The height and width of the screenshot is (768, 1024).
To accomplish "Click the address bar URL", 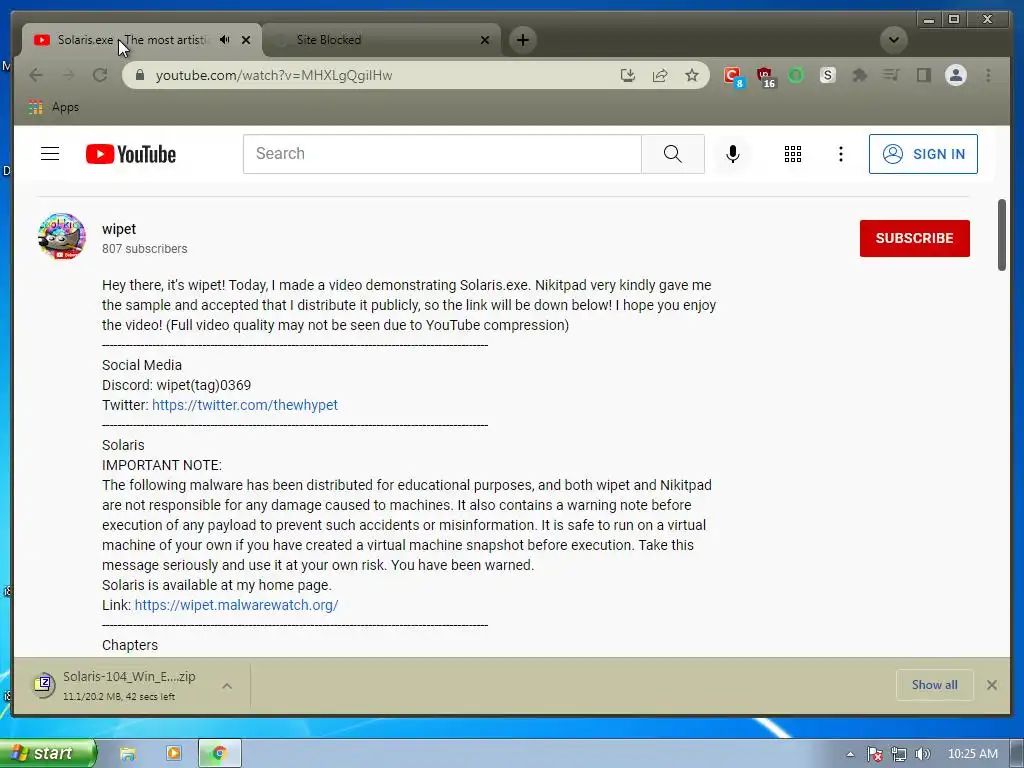I will click(x=274, y=75).
